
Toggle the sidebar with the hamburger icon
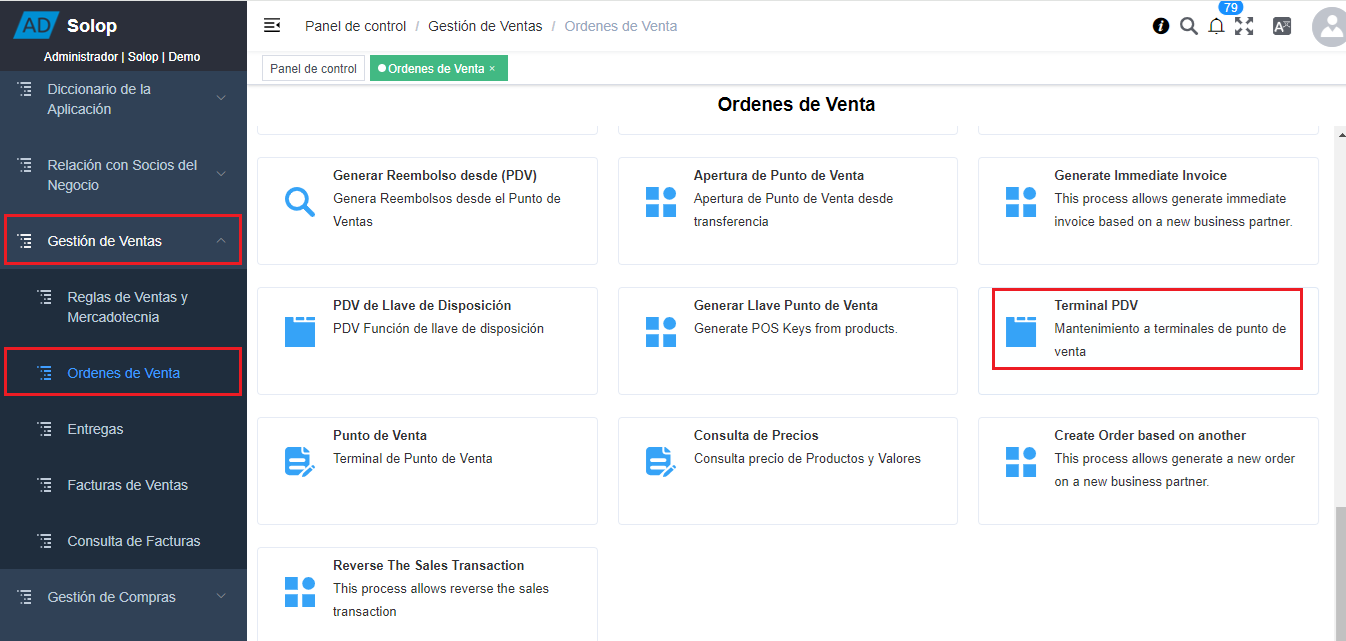pyautogui.click(x=271, y=26)
